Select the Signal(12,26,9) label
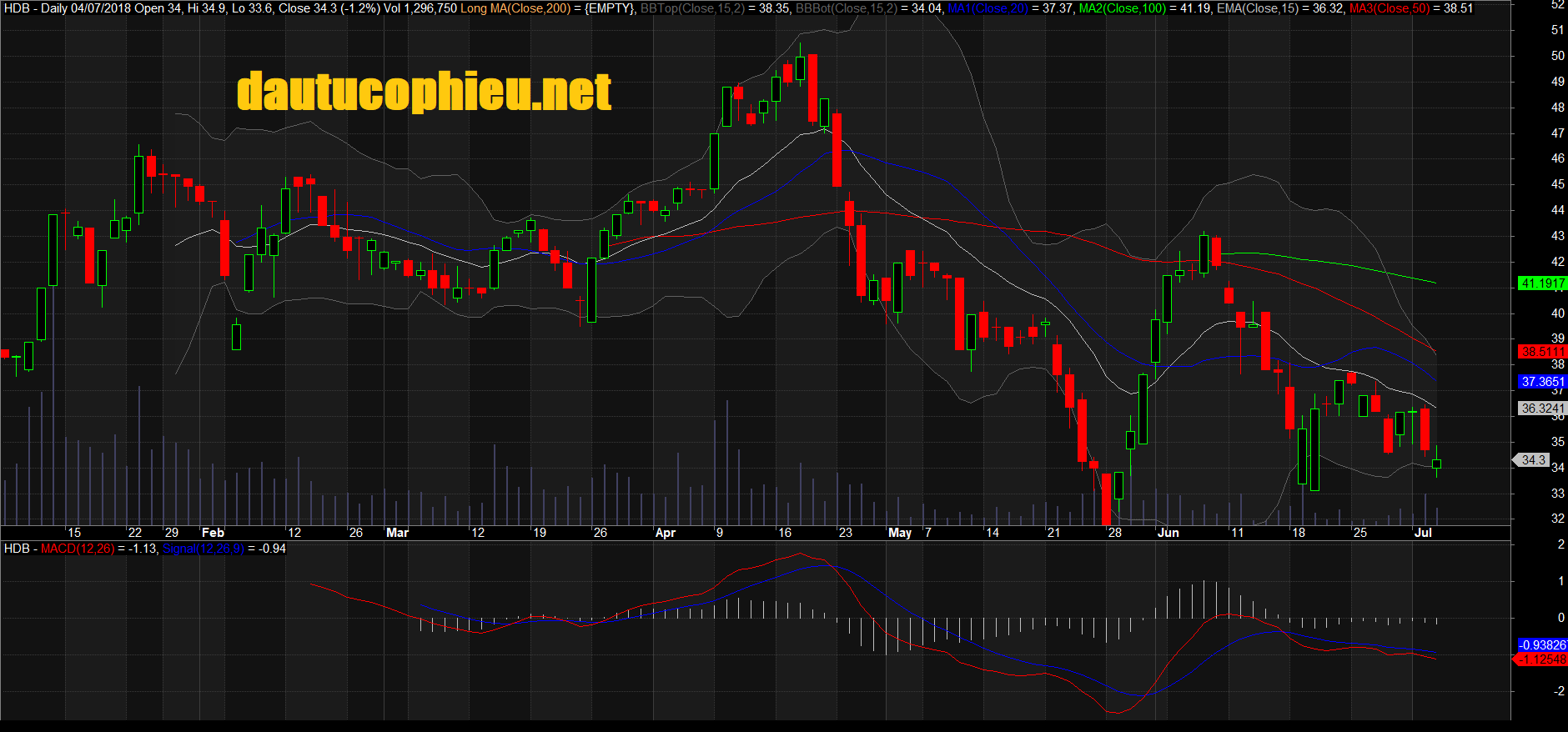 click(203, 549)
